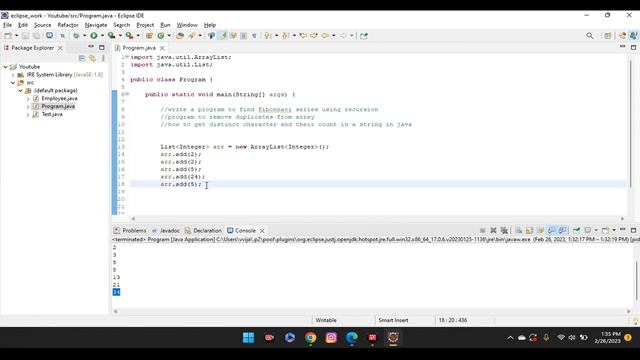
Task: Collapse the default package node
Action: tap(20, 91)
